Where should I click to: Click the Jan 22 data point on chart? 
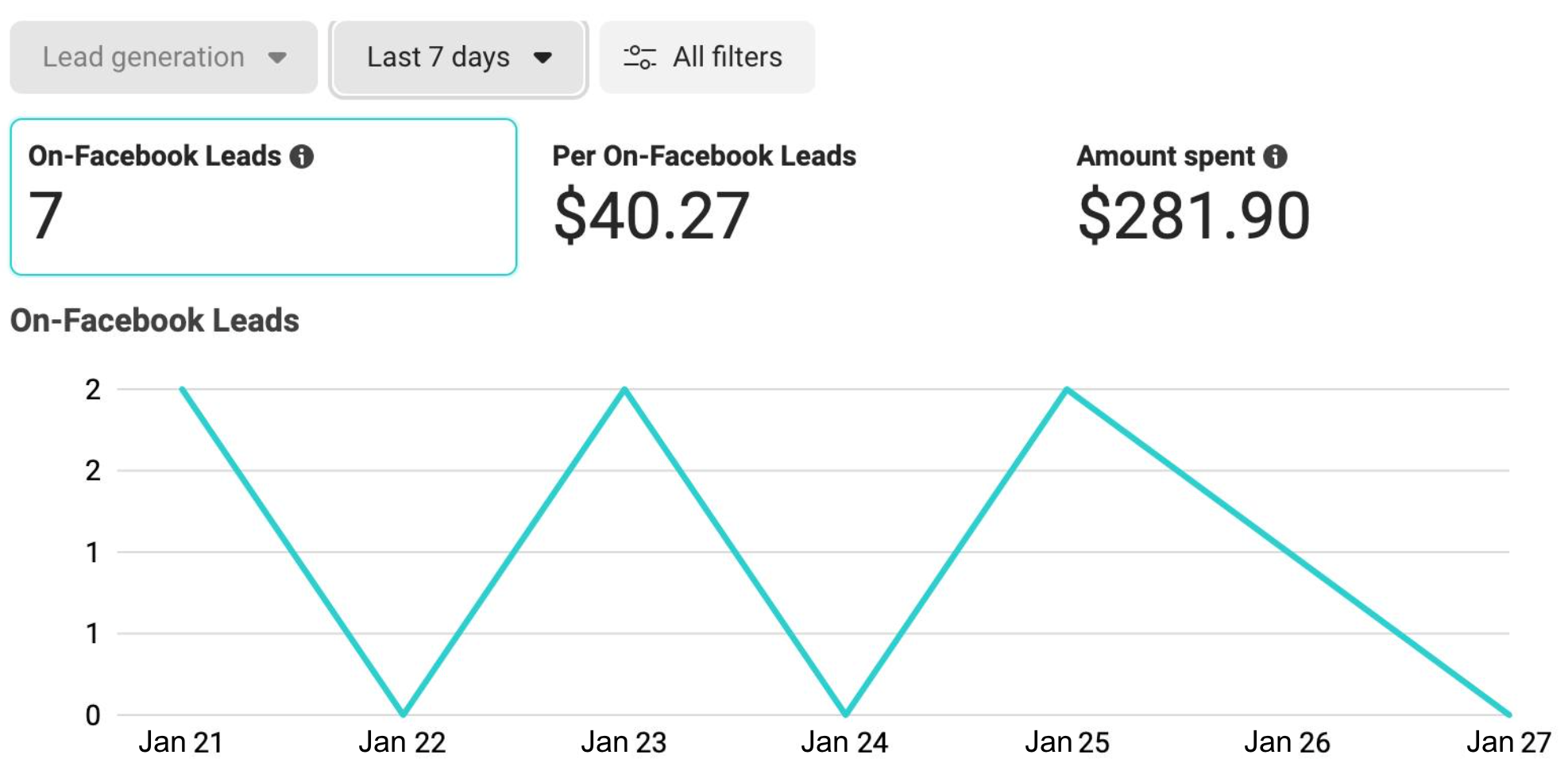403,714
